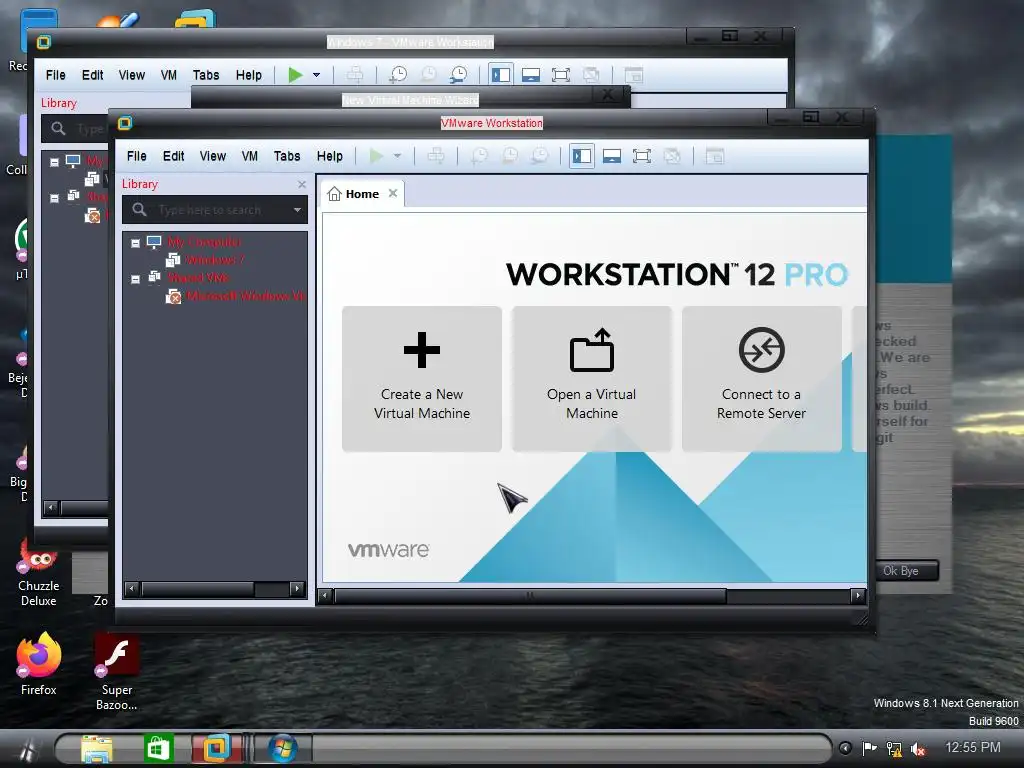
Task: Toggle show library button in the Windows 7 window toolbar
Action: (501, 75)
